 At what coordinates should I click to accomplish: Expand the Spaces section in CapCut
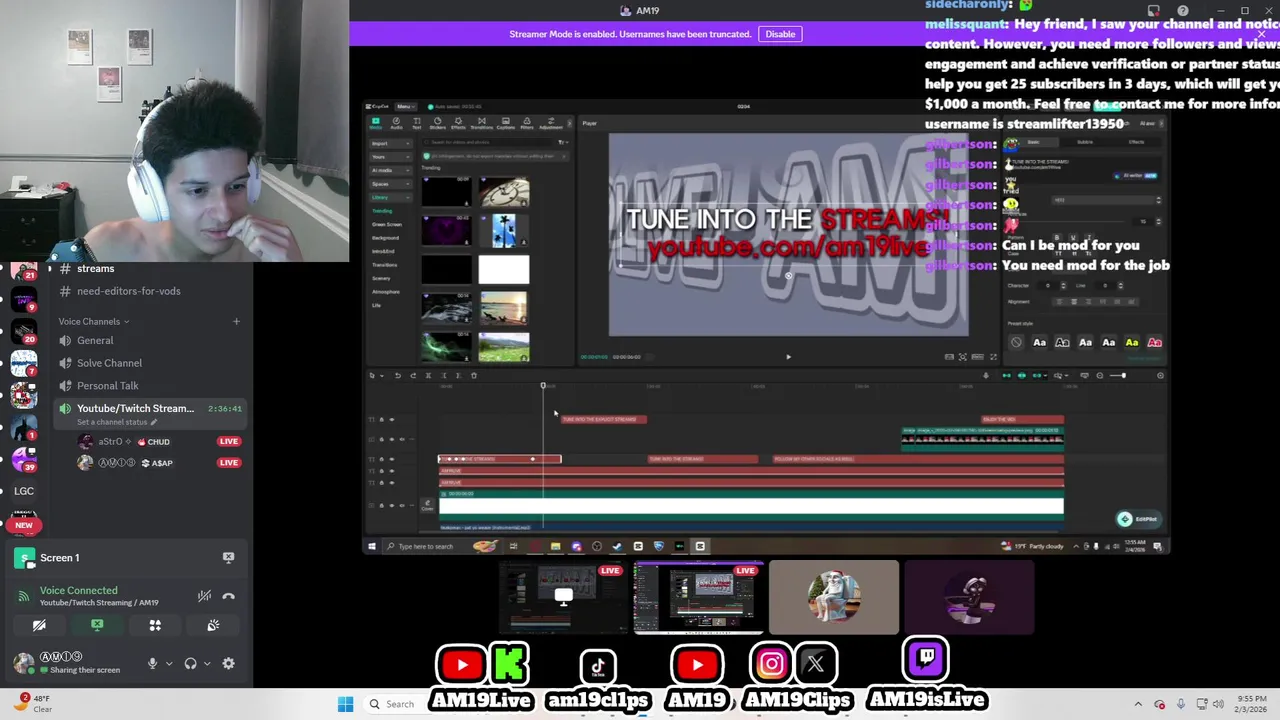(x=390, y=184)
